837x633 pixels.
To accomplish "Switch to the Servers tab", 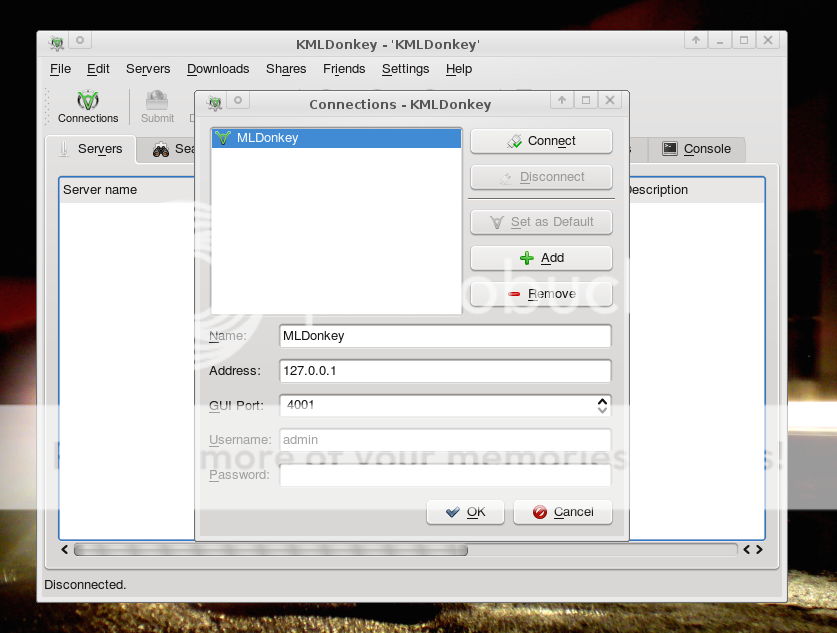I will point(90,149).
